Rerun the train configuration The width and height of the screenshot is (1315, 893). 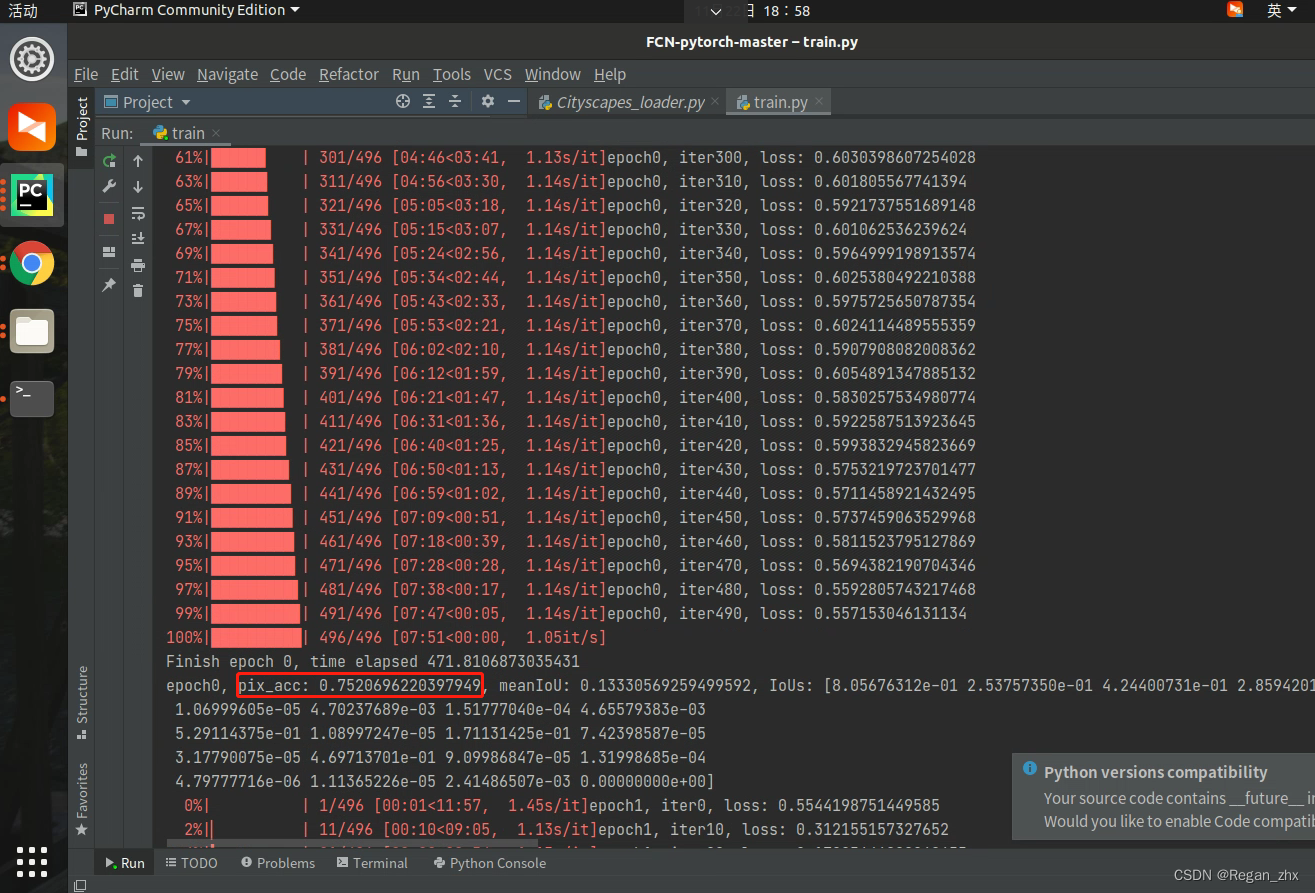pos(110,161)
